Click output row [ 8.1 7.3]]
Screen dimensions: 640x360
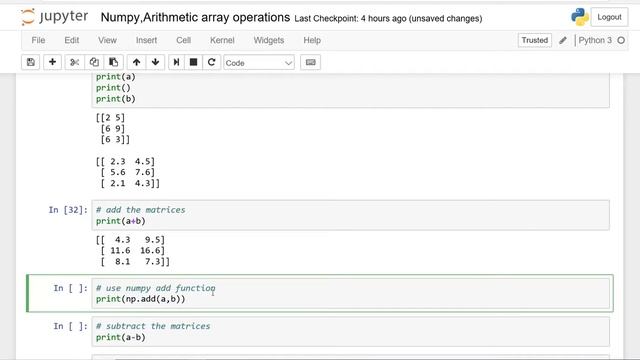[x=135, y=262]
